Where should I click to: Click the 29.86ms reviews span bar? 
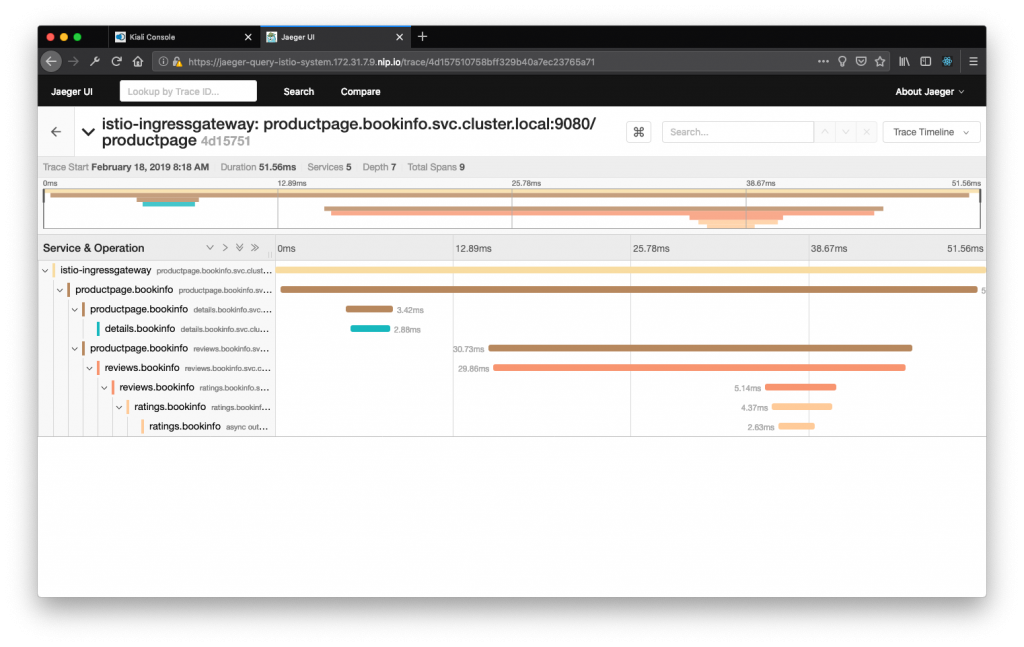pos(699,368)
